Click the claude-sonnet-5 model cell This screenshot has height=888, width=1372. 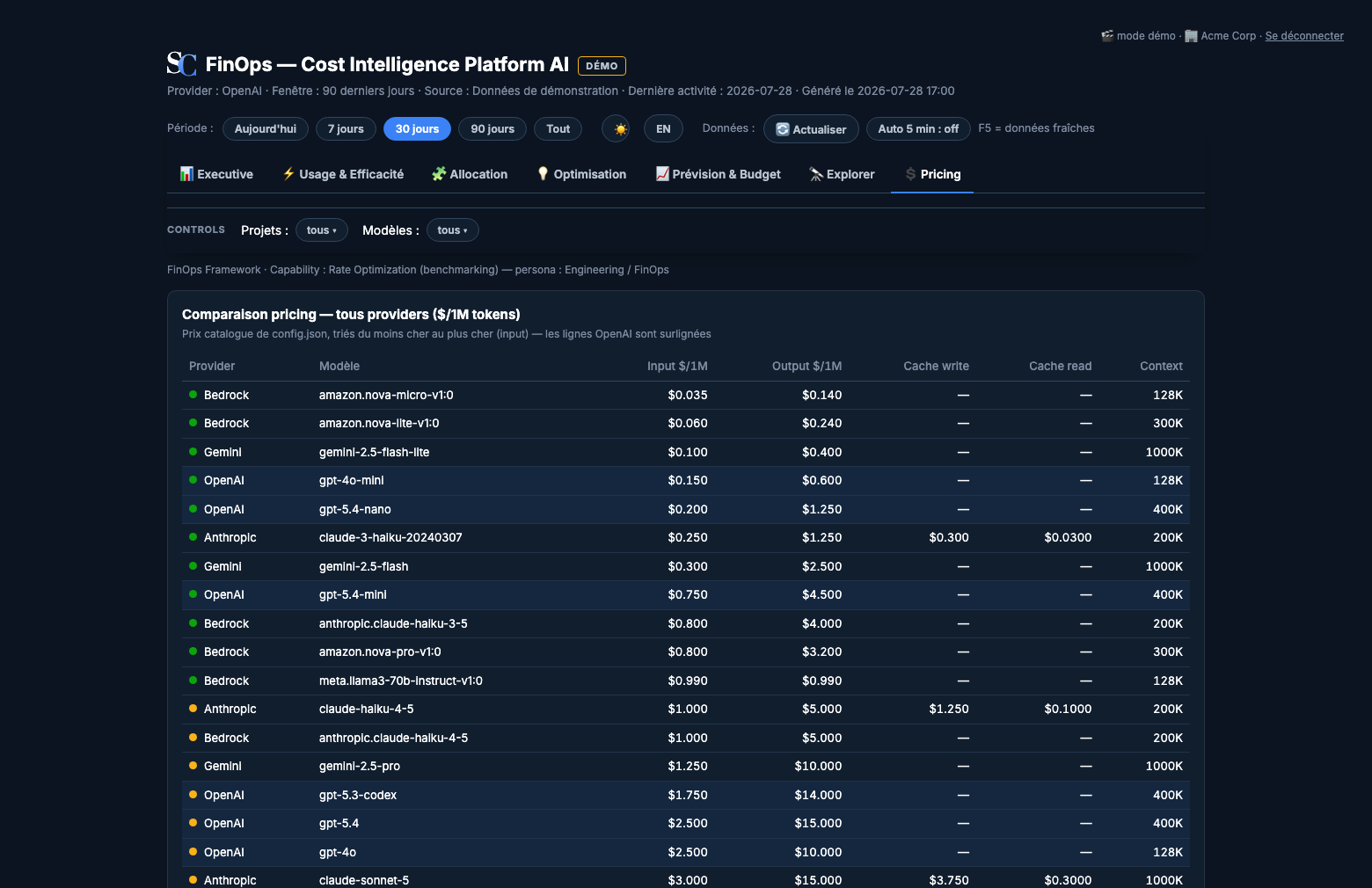point(364,880)
